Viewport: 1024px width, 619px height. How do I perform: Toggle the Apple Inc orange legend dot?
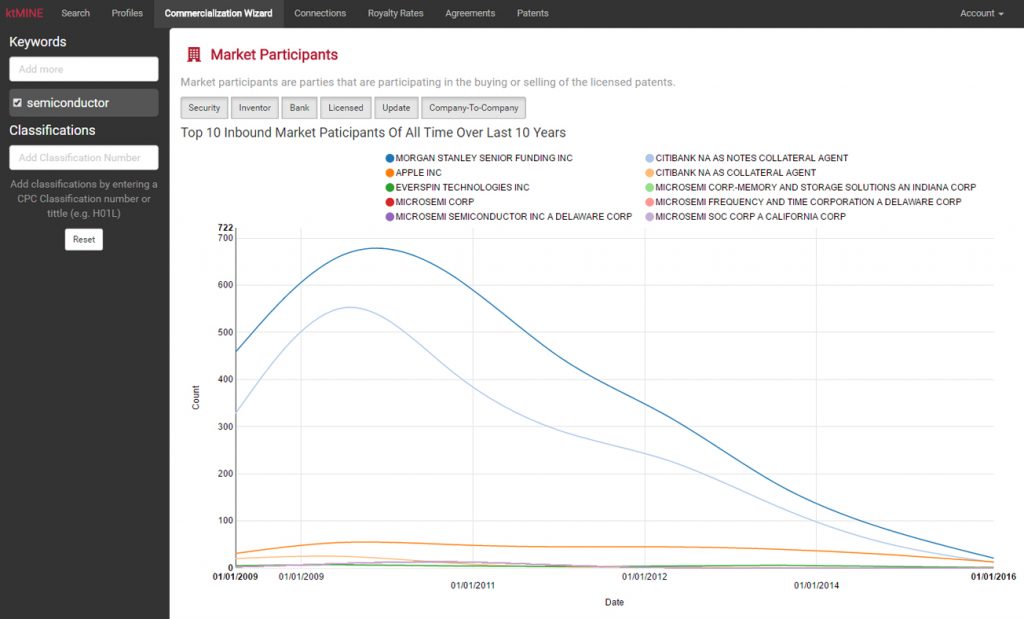tap(389, 173)
